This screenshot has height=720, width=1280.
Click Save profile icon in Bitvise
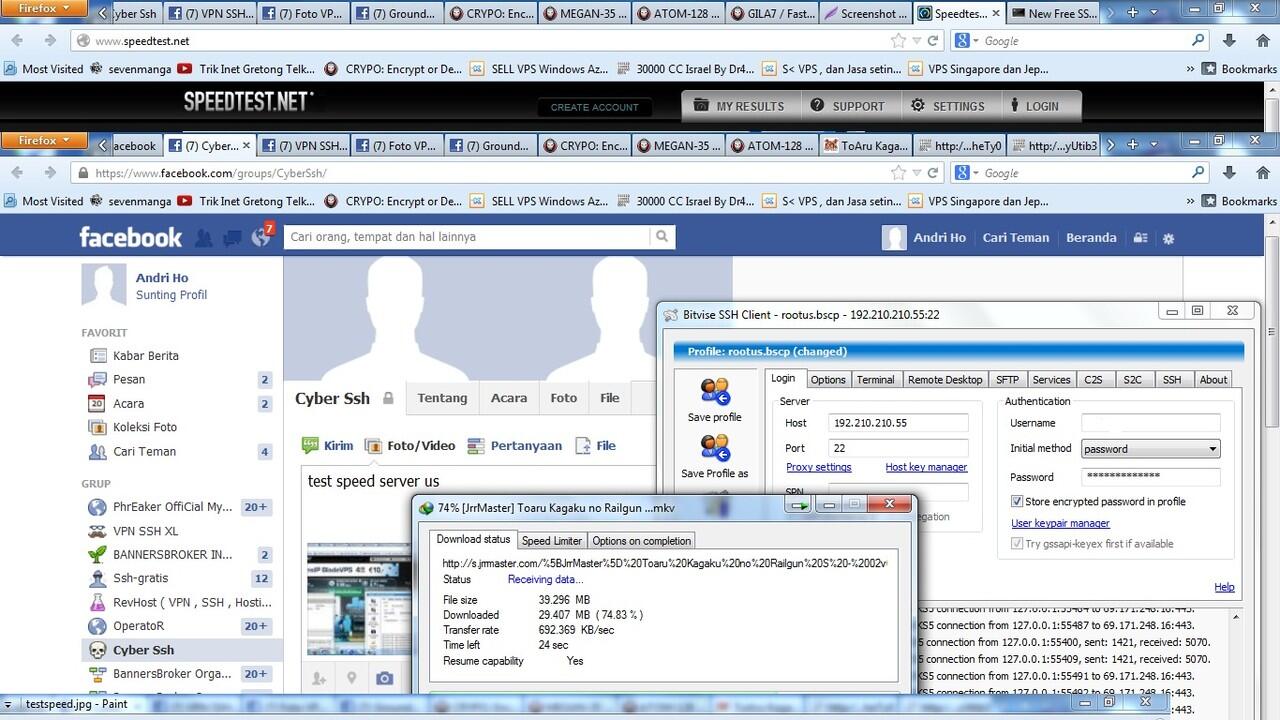click(x=715, y=392)
